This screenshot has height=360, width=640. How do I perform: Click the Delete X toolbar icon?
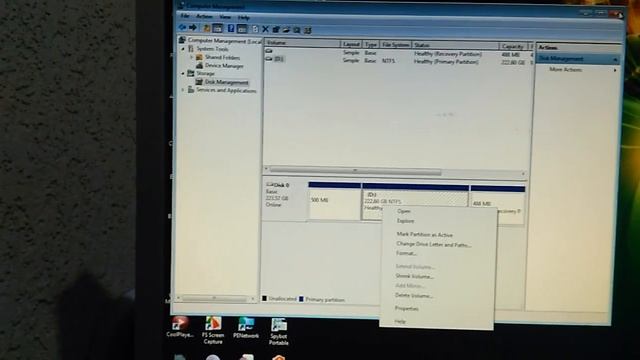point(265,29)
